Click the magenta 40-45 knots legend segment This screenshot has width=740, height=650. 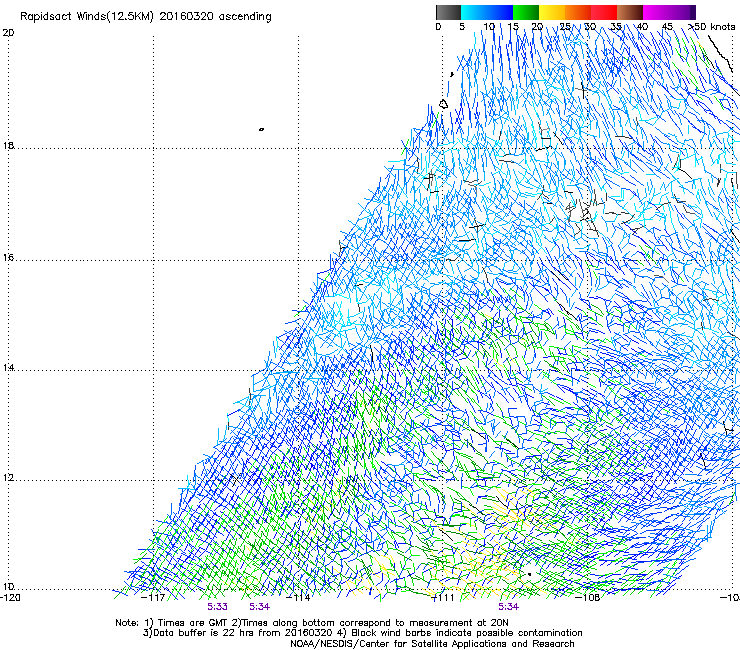coord(656,12)
